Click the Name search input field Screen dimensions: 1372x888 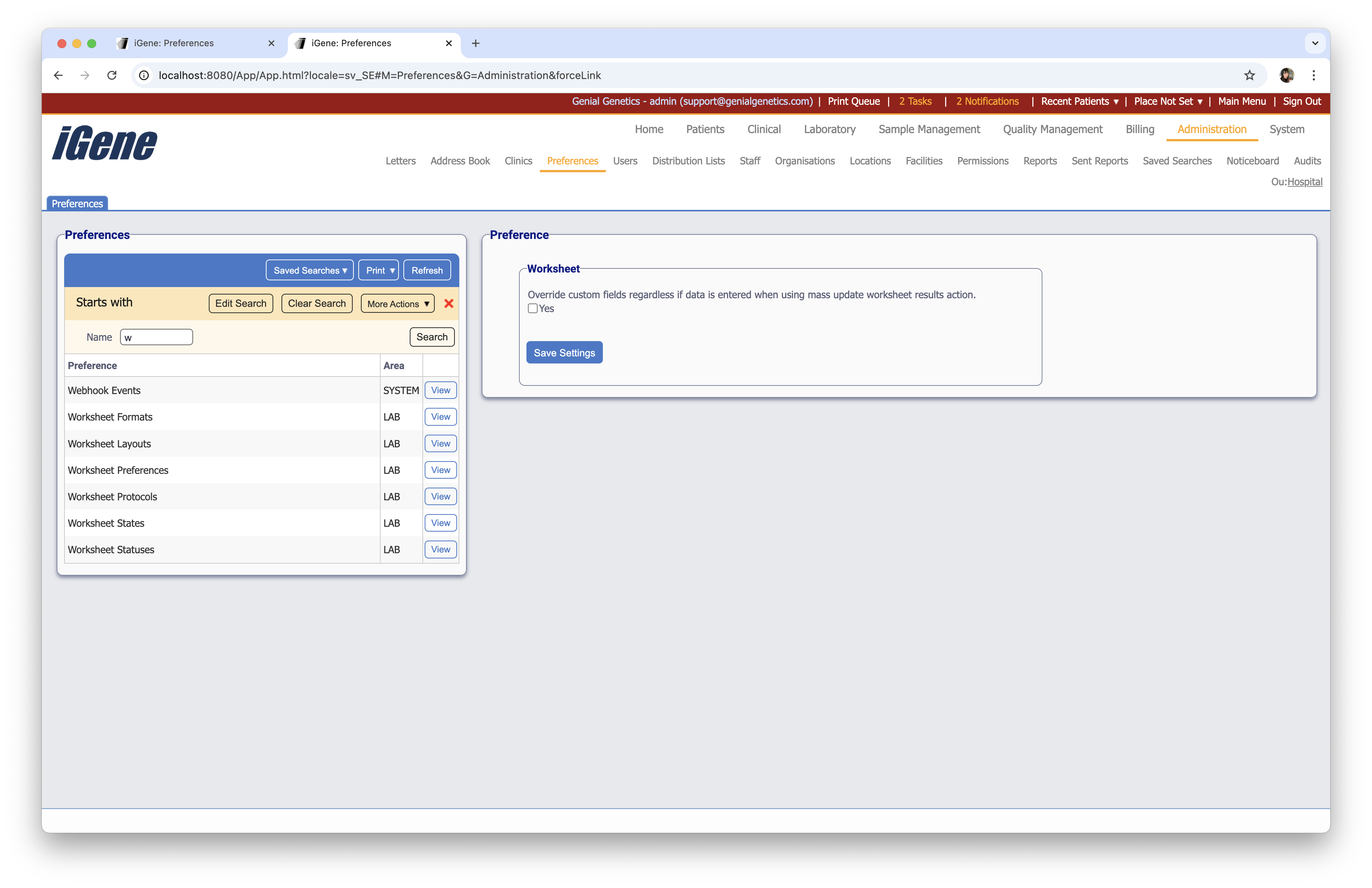point(155,337)
